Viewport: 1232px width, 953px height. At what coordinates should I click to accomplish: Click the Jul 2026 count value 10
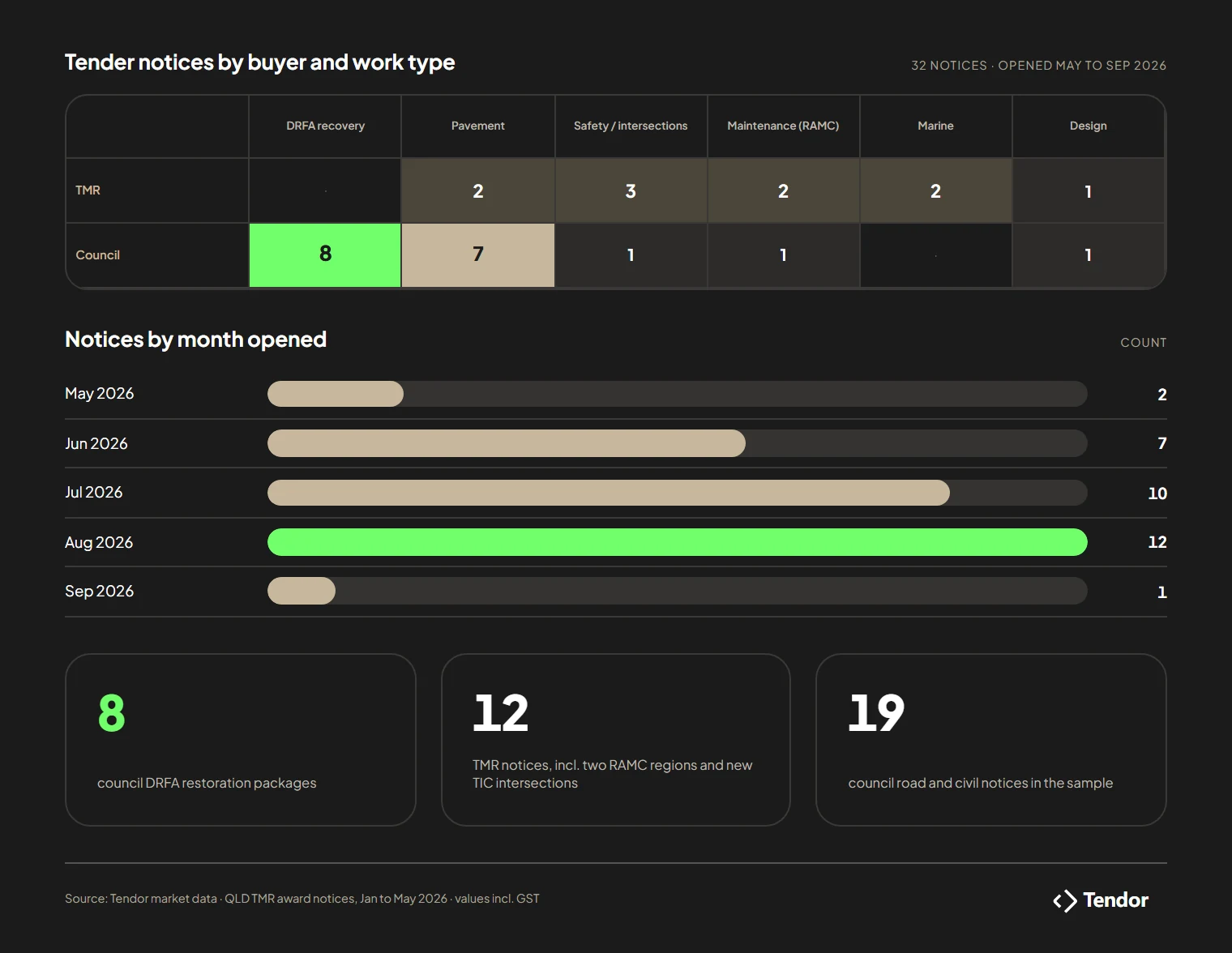(1157, 494)
